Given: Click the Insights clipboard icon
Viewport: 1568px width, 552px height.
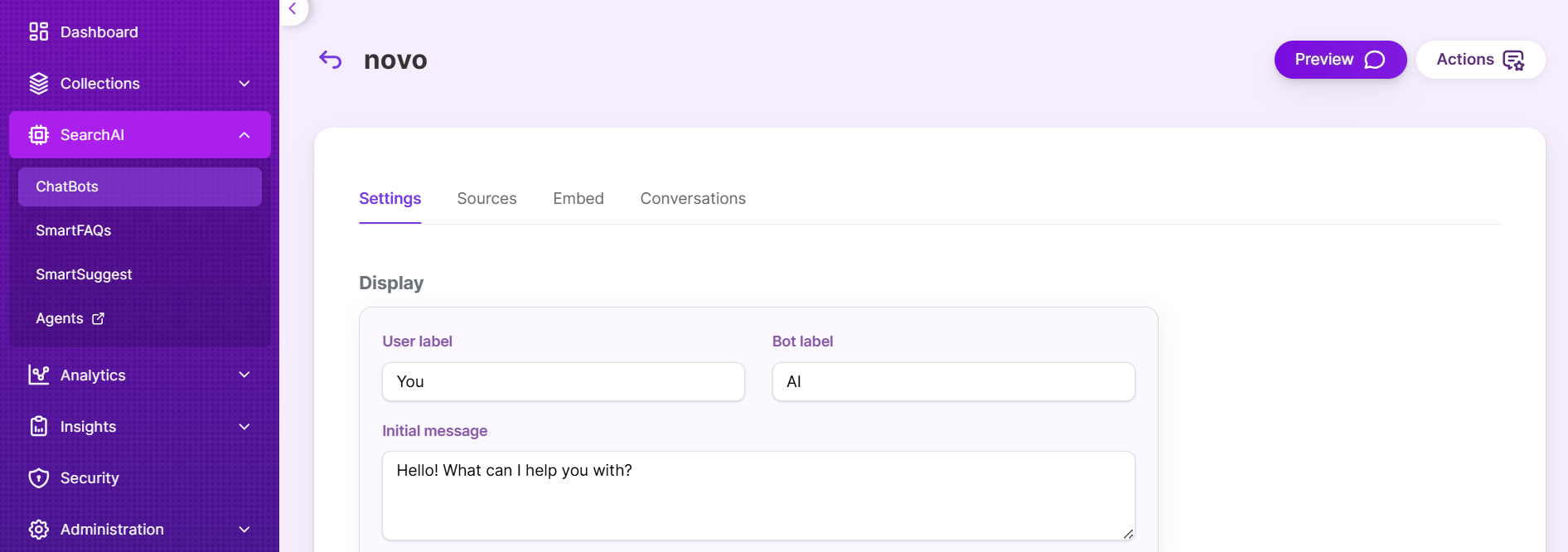Looking at the screenshot, I should pos(39,426).
